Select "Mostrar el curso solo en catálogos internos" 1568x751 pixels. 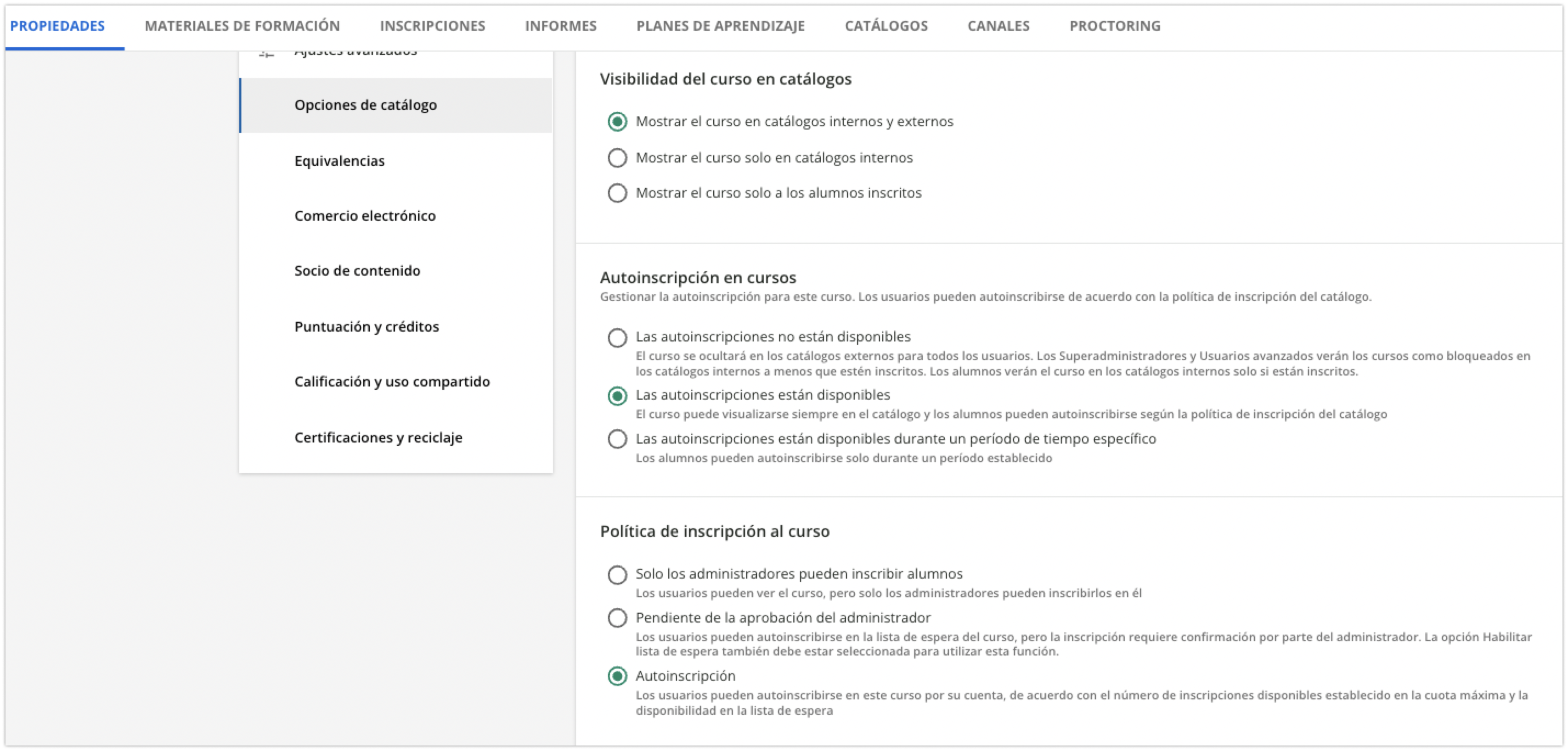pyautogui.click(x=618, y=157)
